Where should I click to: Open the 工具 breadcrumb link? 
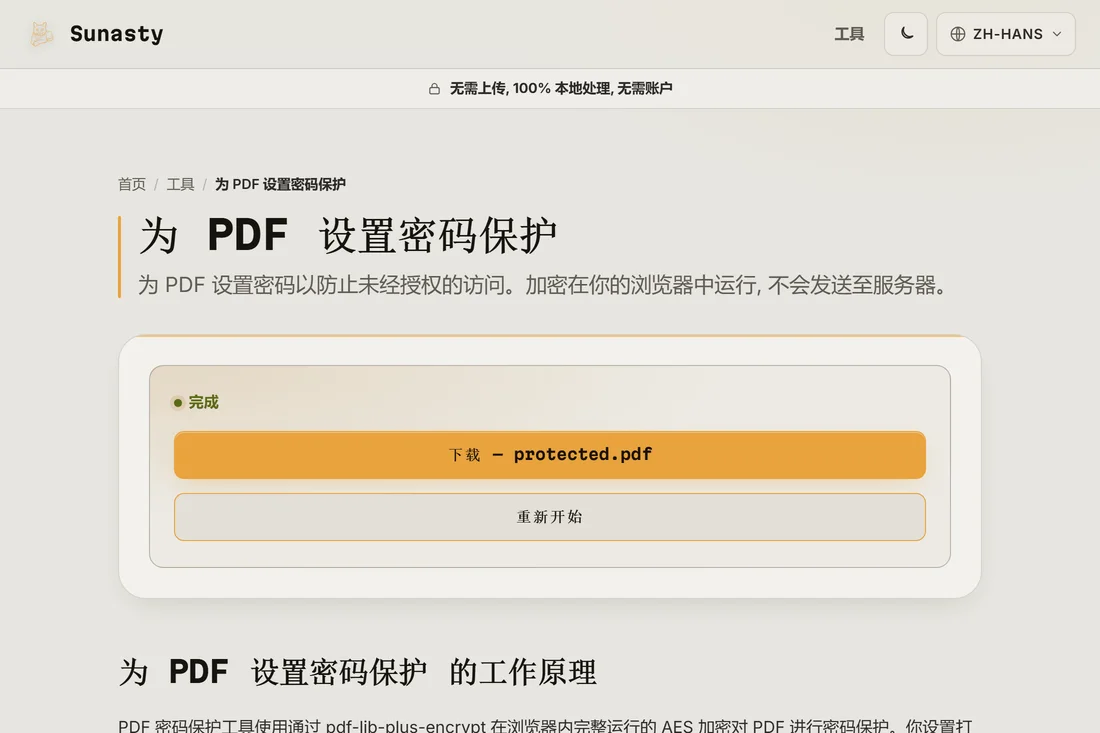click(180, 184)
